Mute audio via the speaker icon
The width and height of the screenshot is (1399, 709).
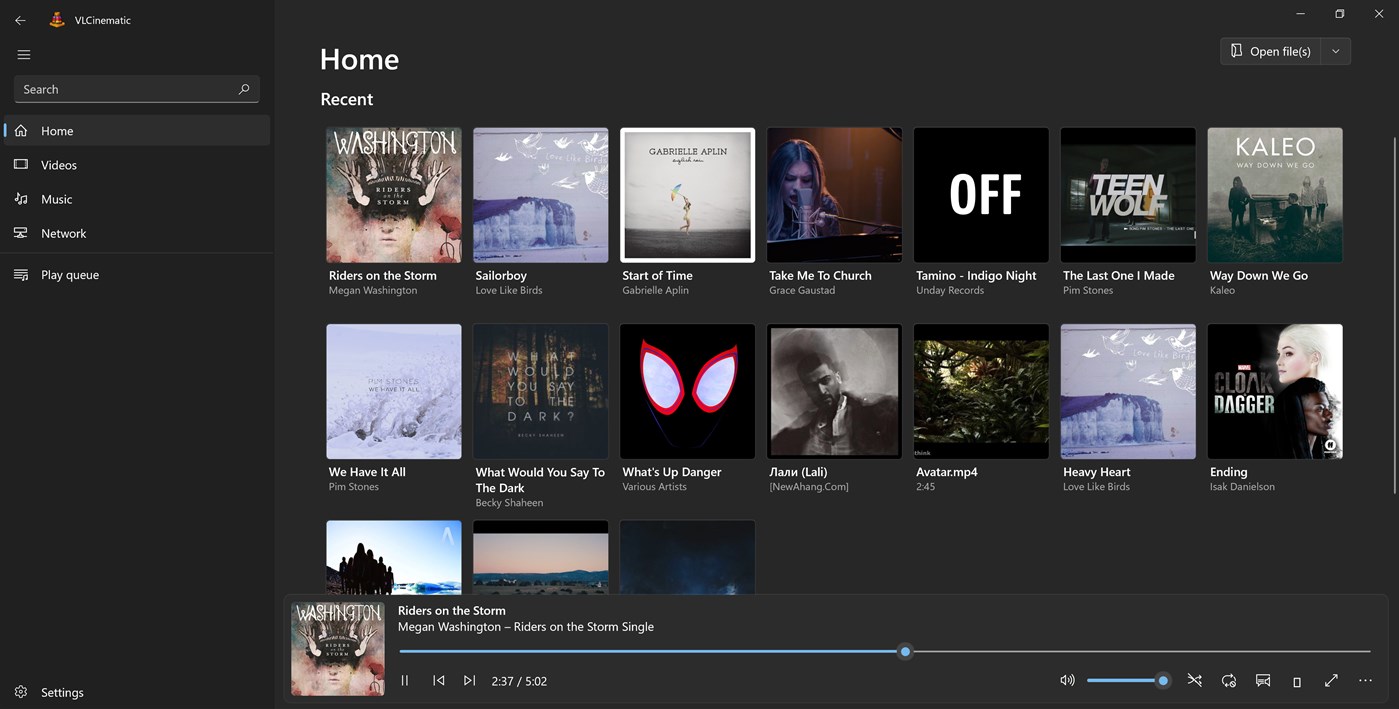tap(1066, 680)
